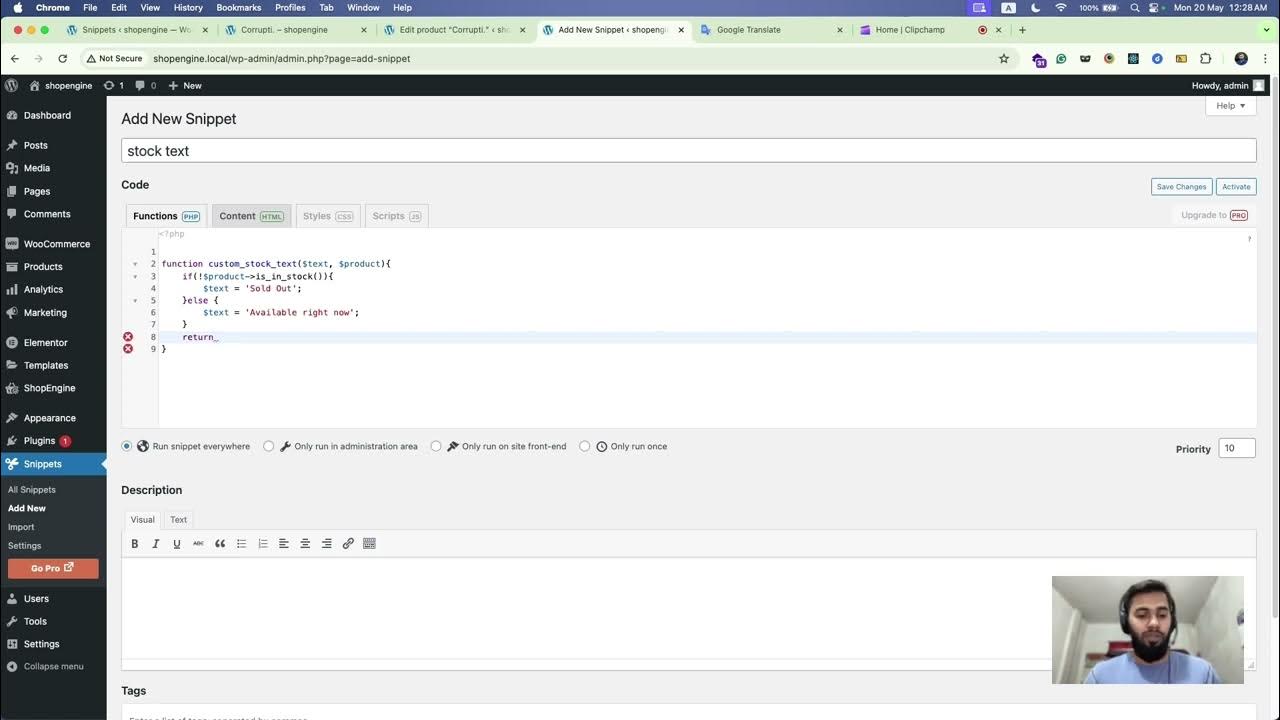Image resolution: width=1280 pixels, height=720 pixels.
Task: Create a bulleted list in description
Action: pyautogui.click(x=241, y=543)
